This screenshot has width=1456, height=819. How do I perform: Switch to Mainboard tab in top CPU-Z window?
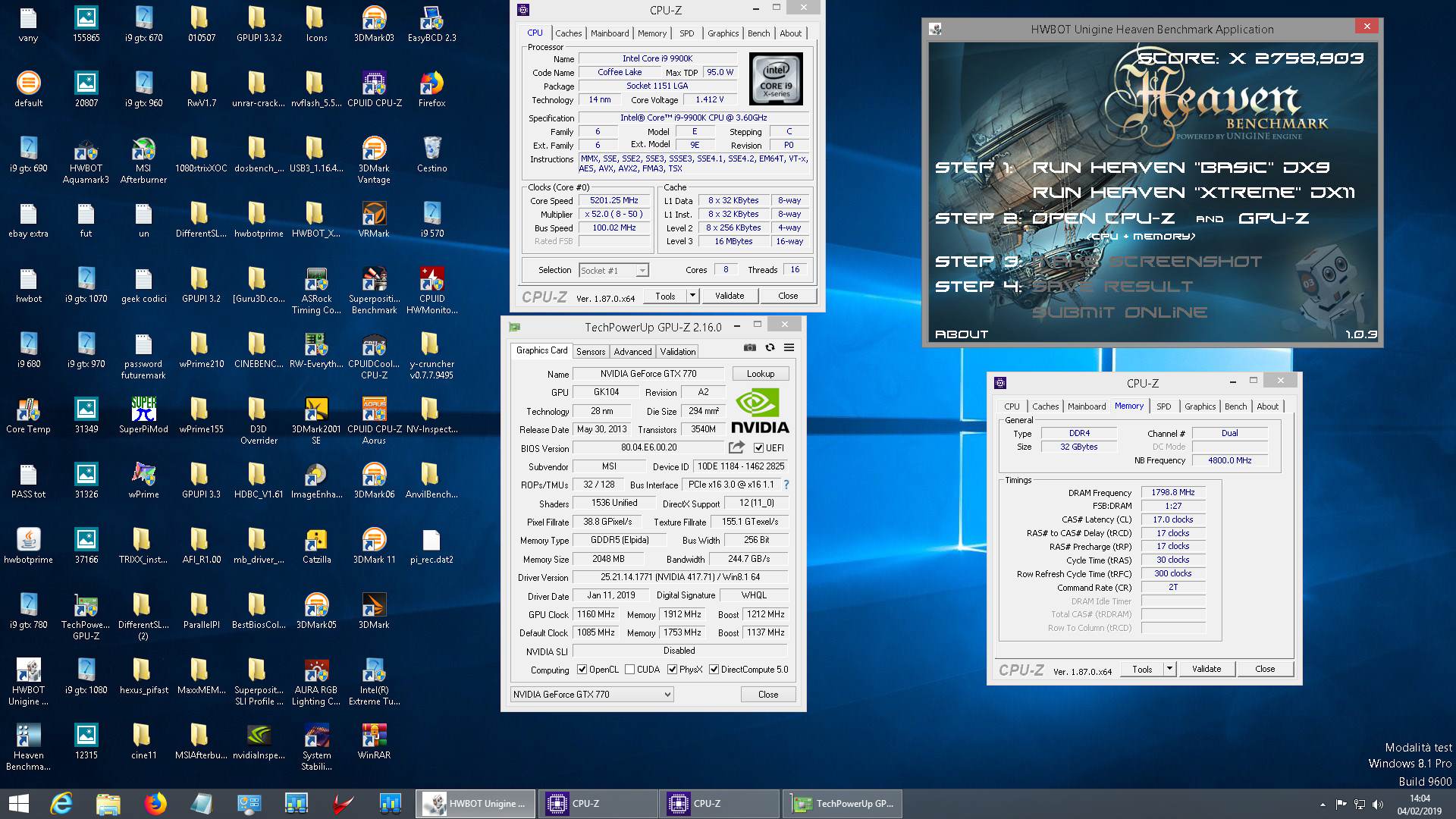click(610, 33)
